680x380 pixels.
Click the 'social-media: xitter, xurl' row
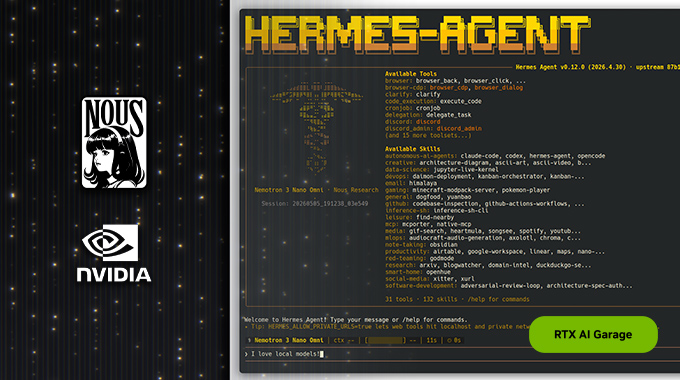(x=430, y=279)
